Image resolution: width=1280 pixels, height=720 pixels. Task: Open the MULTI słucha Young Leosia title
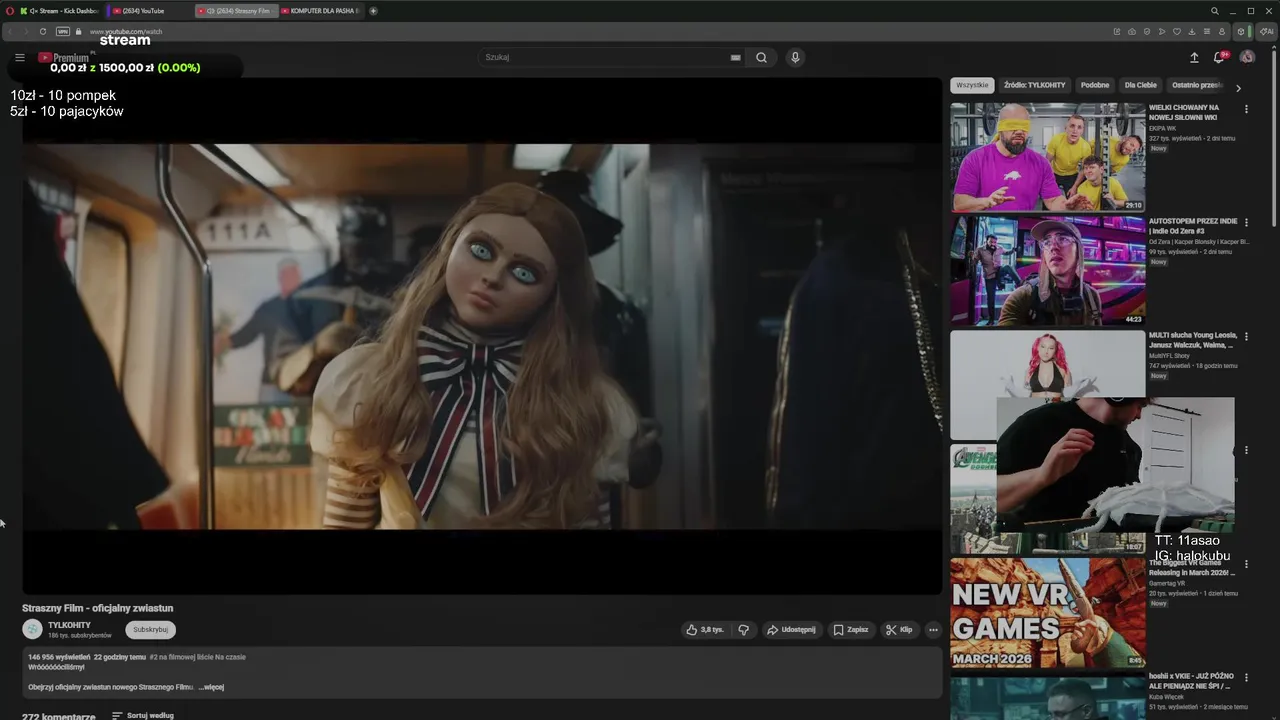(x=1193, y=340)
